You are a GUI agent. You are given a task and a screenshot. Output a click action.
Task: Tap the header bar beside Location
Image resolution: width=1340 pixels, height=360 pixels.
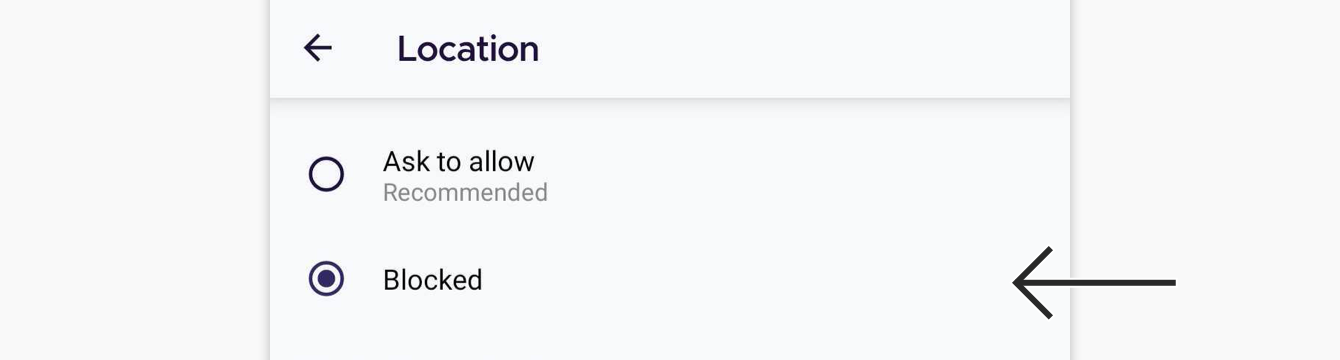[x=800, y=48]
